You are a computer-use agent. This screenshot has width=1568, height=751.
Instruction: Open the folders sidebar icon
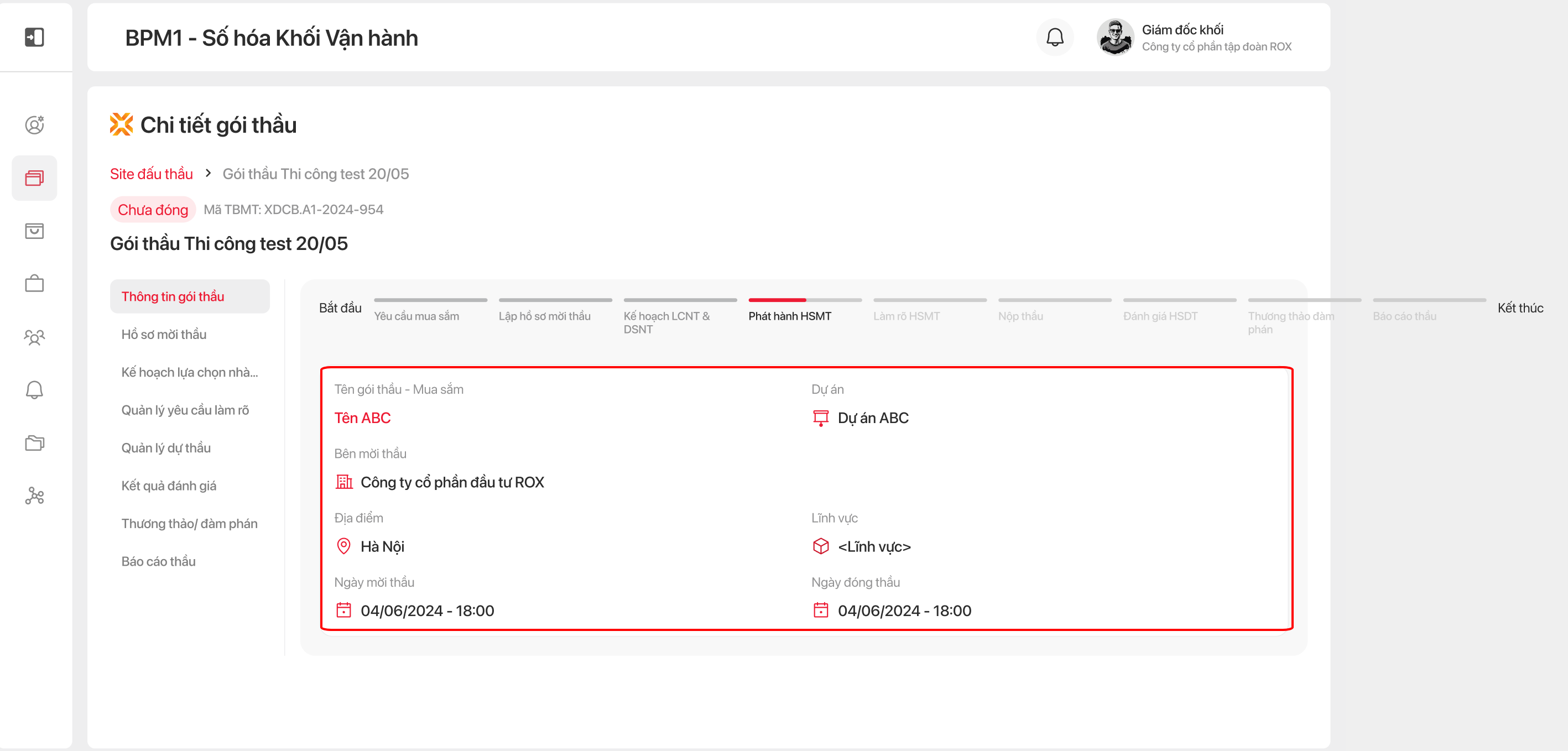pyautogui.click(x=34, y=443)
